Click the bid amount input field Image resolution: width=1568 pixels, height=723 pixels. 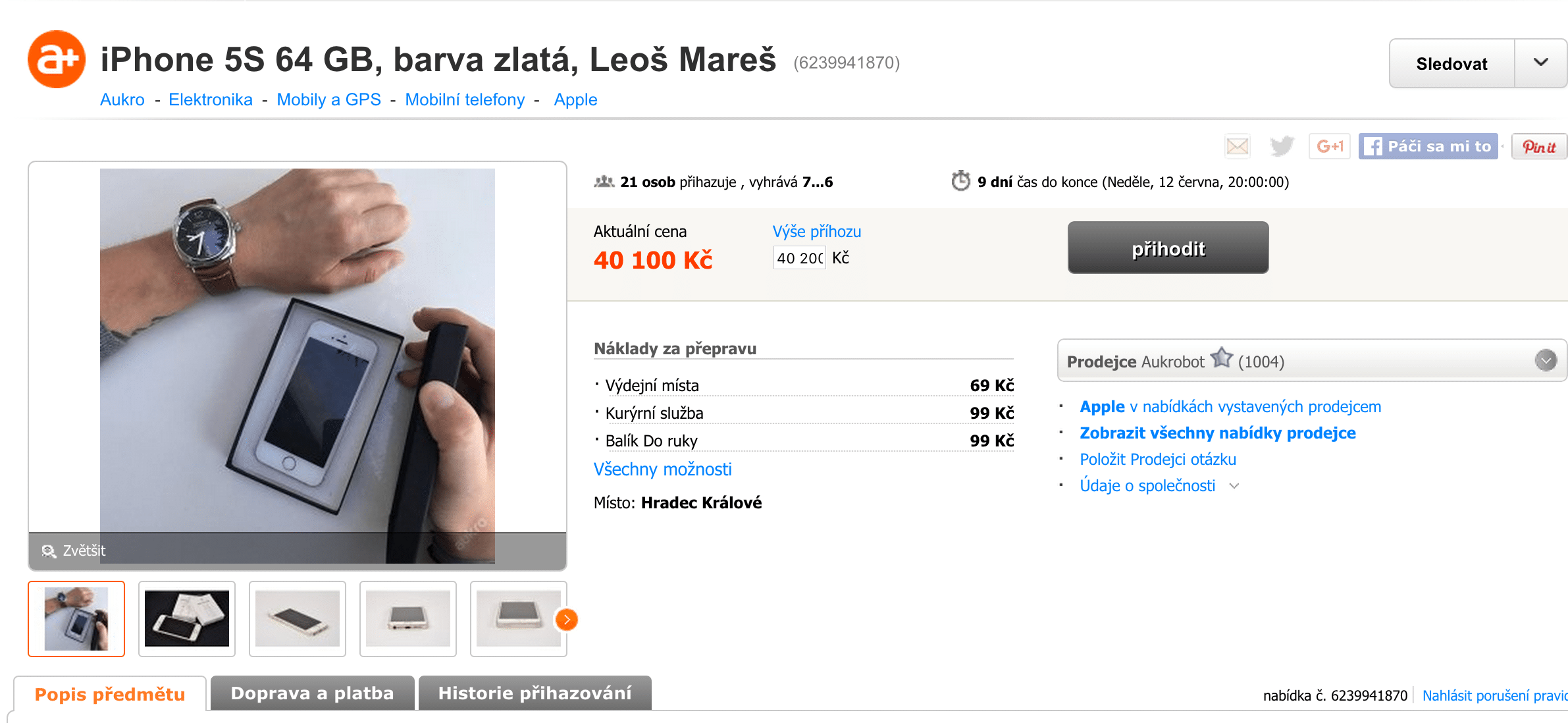coord(799,258)
